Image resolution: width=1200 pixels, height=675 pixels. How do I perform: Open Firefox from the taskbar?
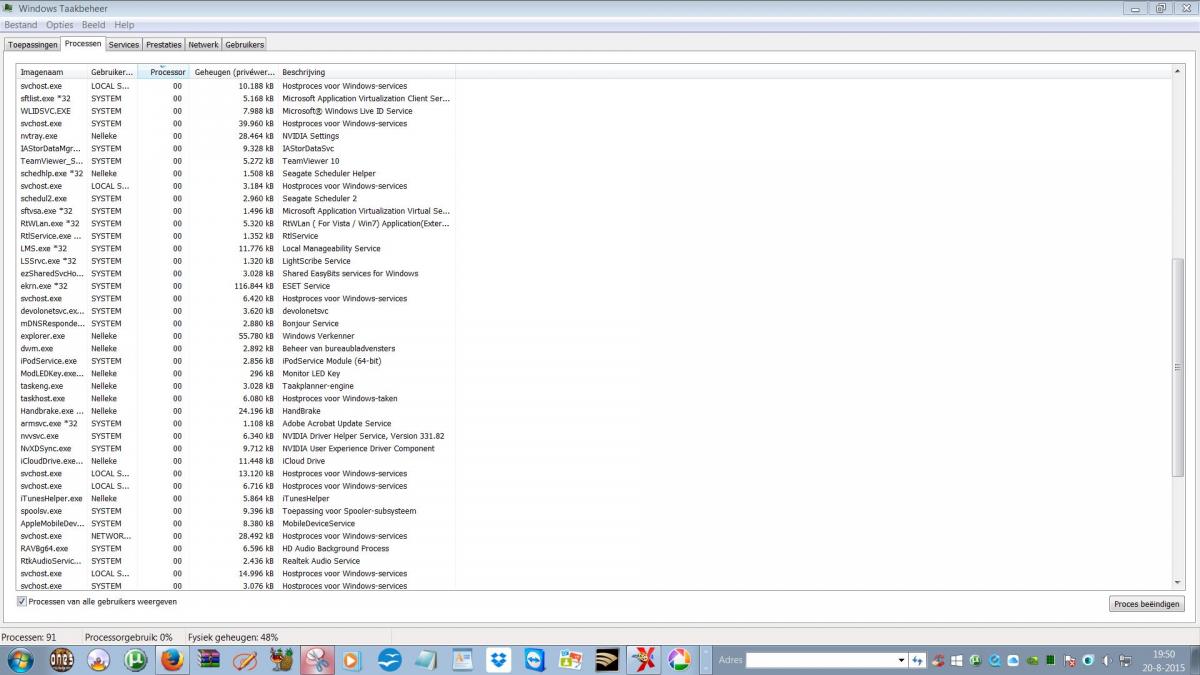point(172,660)
